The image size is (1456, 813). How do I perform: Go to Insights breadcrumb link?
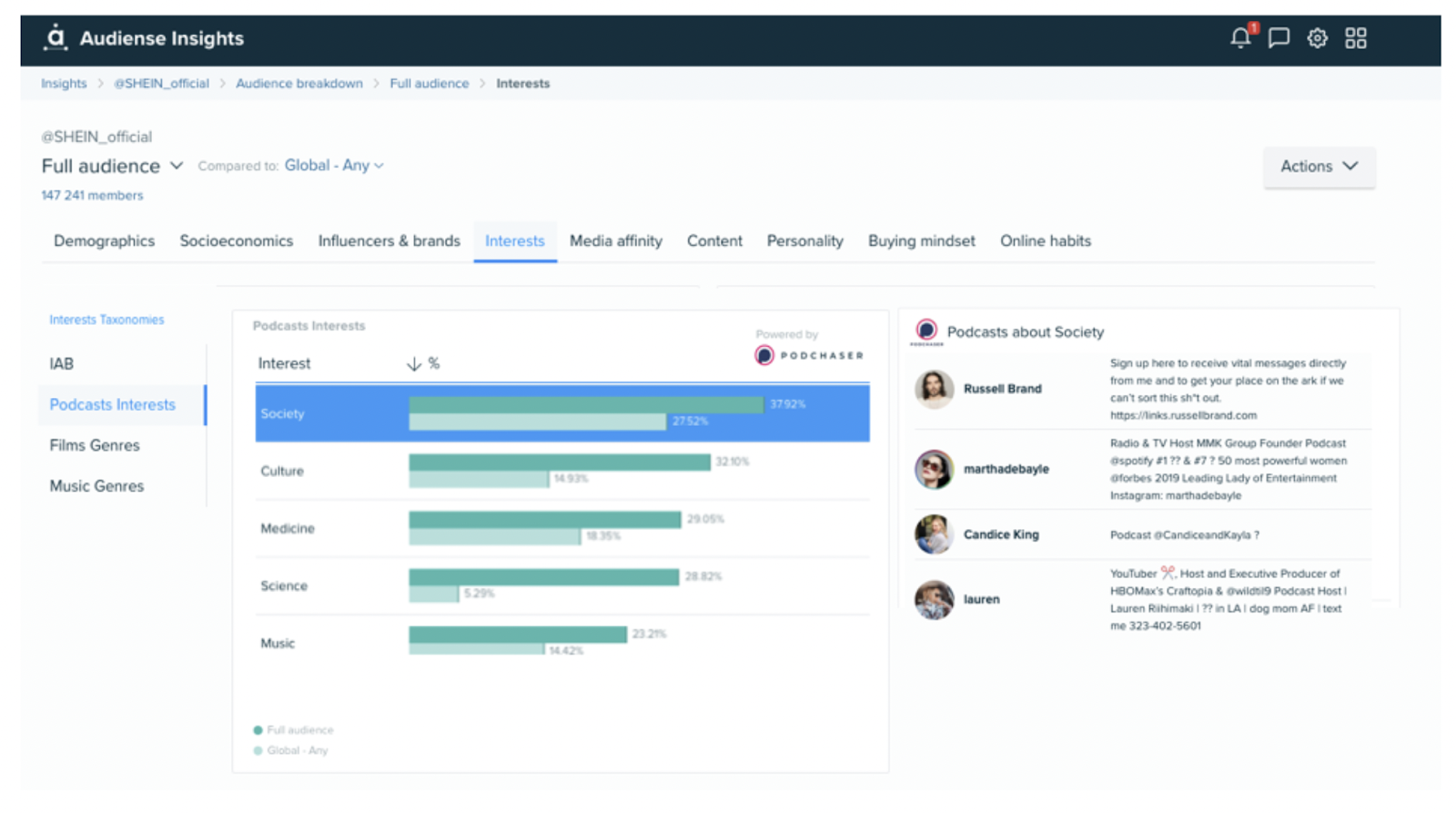coord(64,83)
